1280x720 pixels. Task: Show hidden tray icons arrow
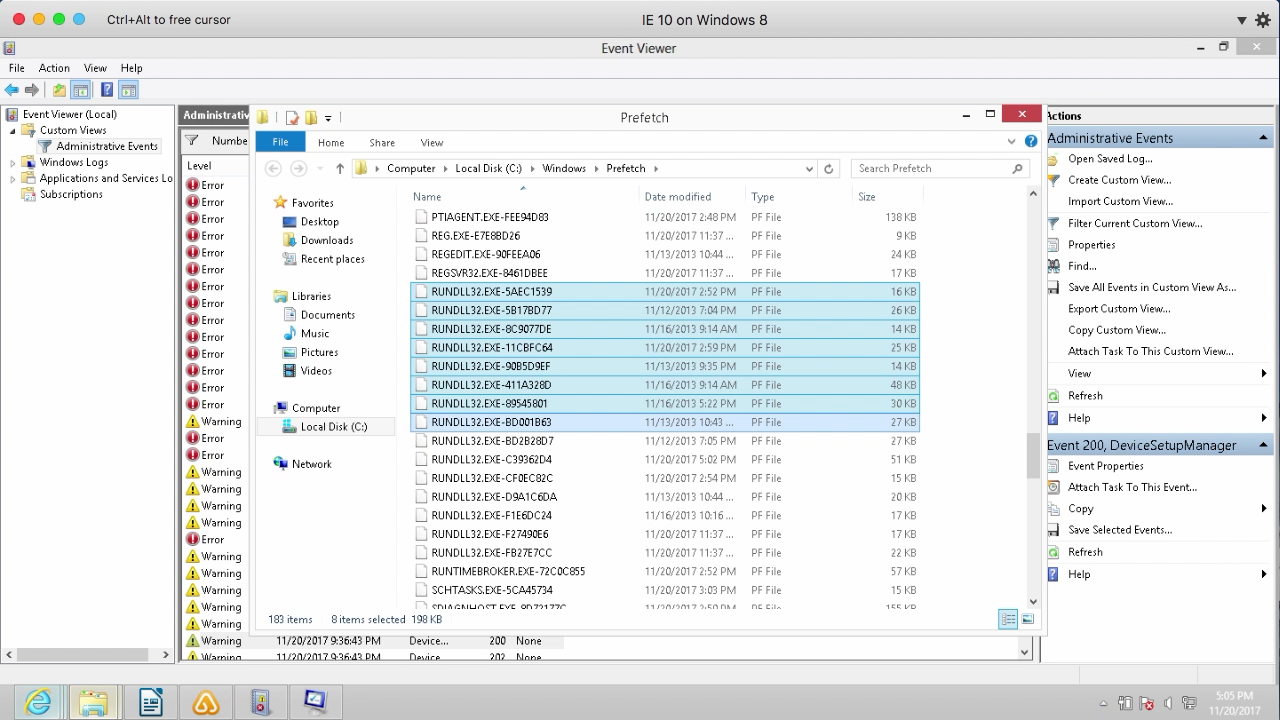[x=1103, y=704]
